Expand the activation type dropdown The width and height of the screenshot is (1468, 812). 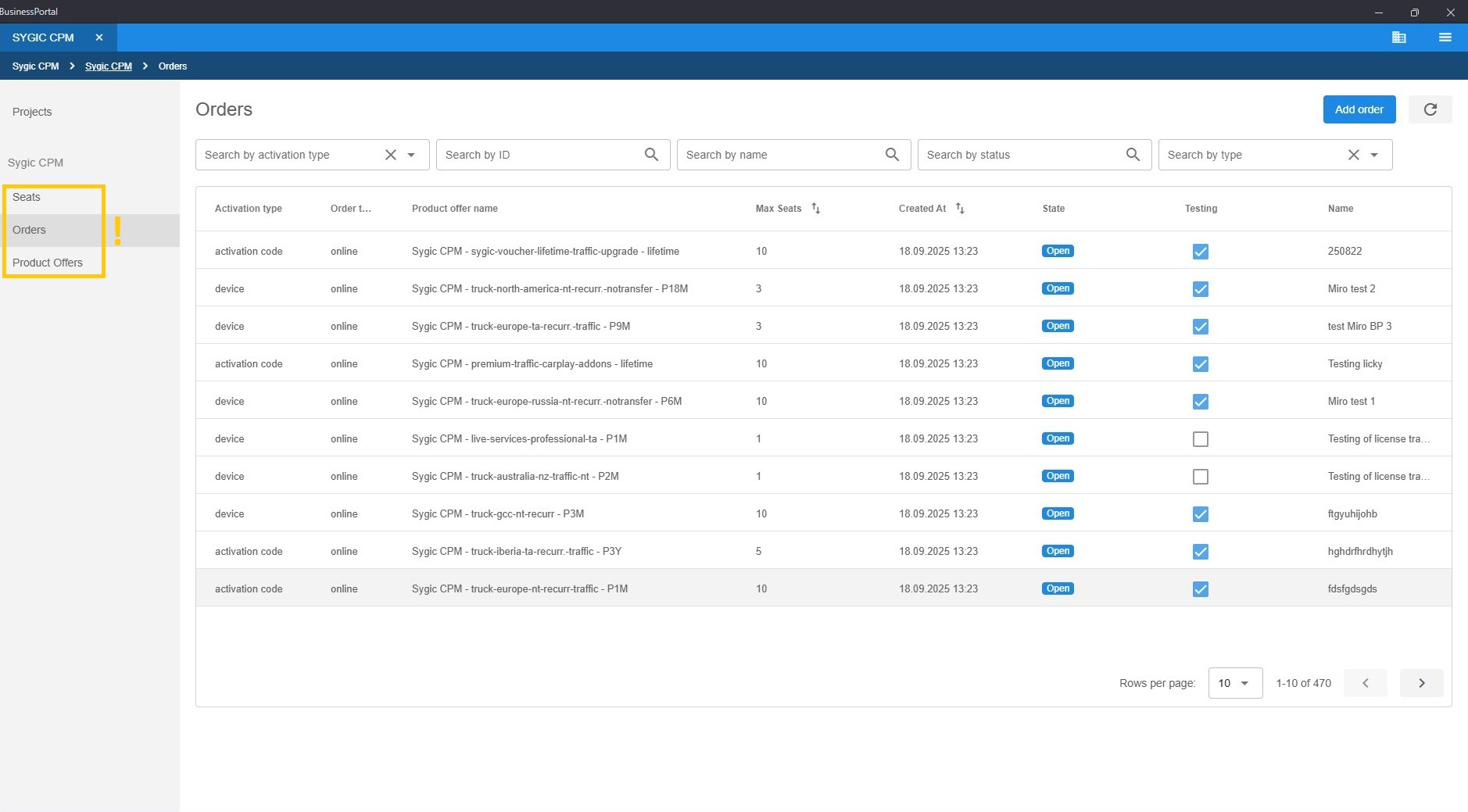coord(411,155)
